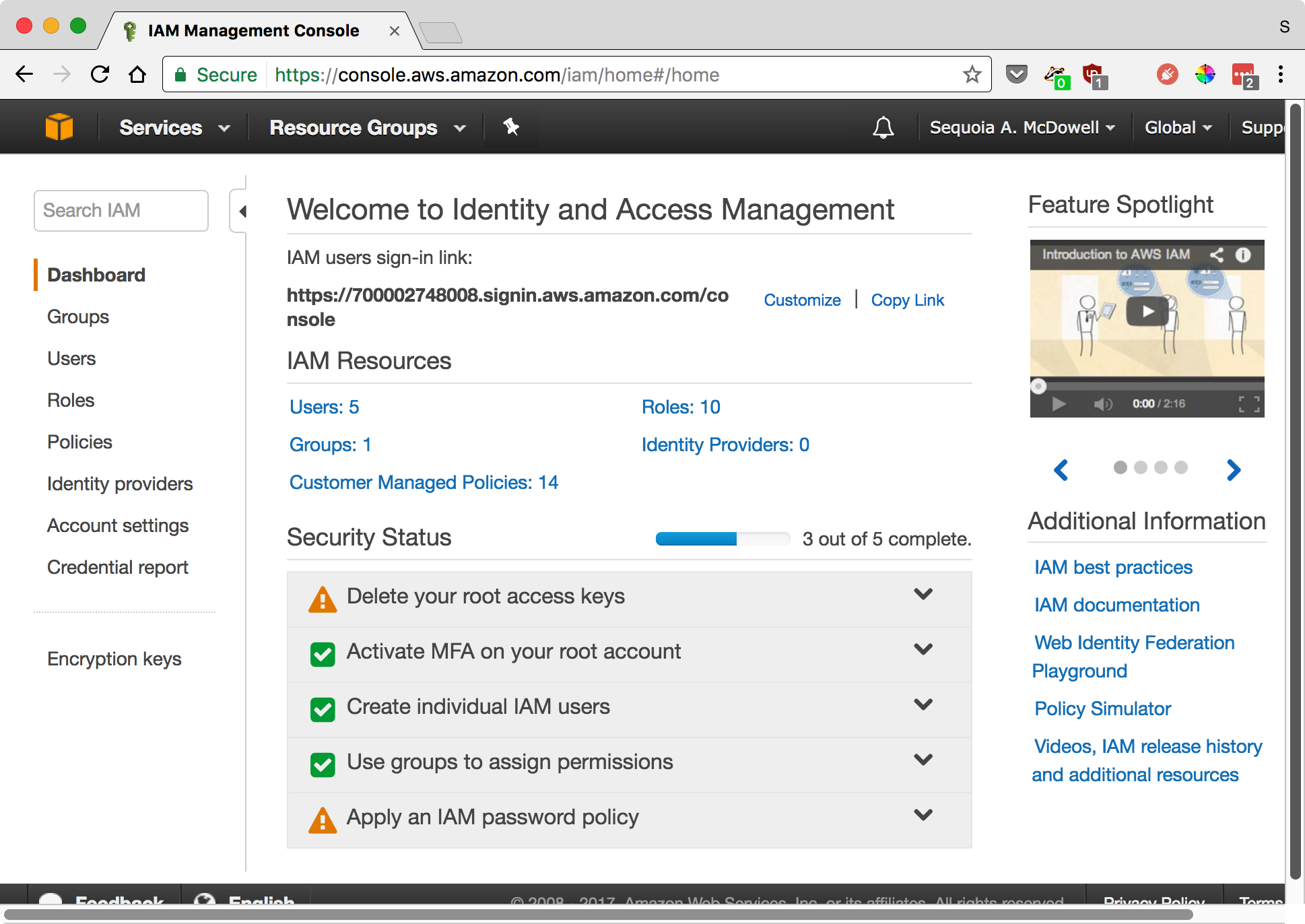Viewport: 1305px width, 924px height.
Task: Click the Customize sign-in link
Action: [802, 300]
